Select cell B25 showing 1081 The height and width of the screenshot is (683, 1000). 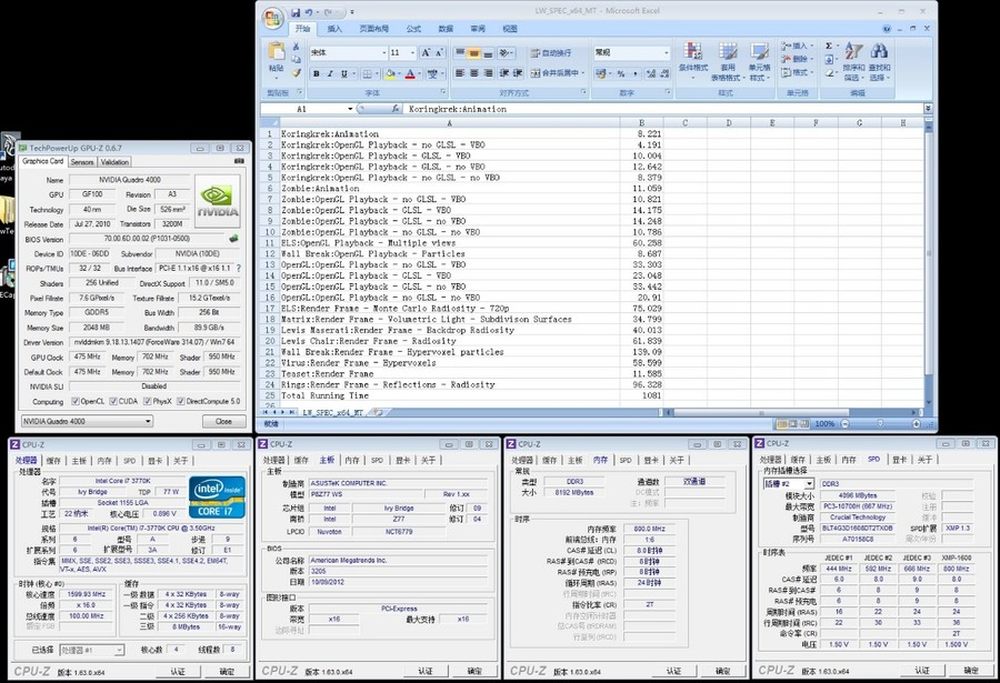tap(642, 395)
